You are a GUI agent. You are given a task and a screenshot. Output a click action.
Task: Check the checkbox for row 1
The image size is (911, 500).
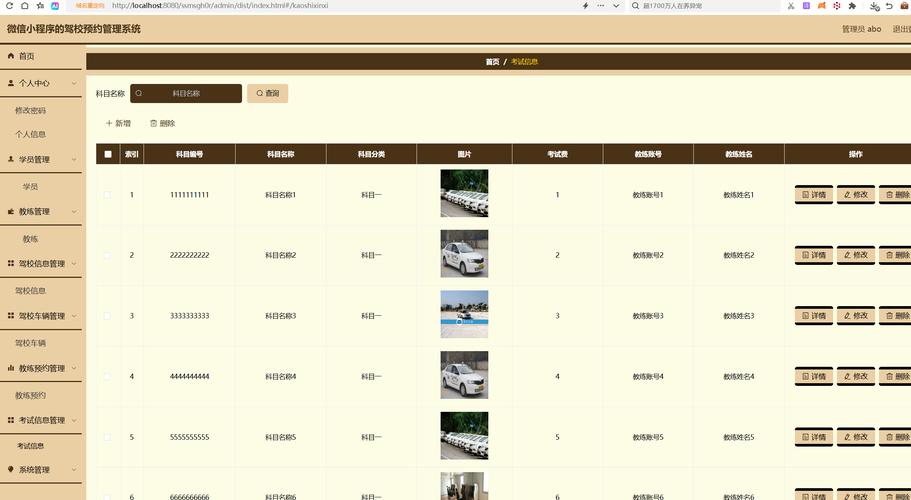108,195
